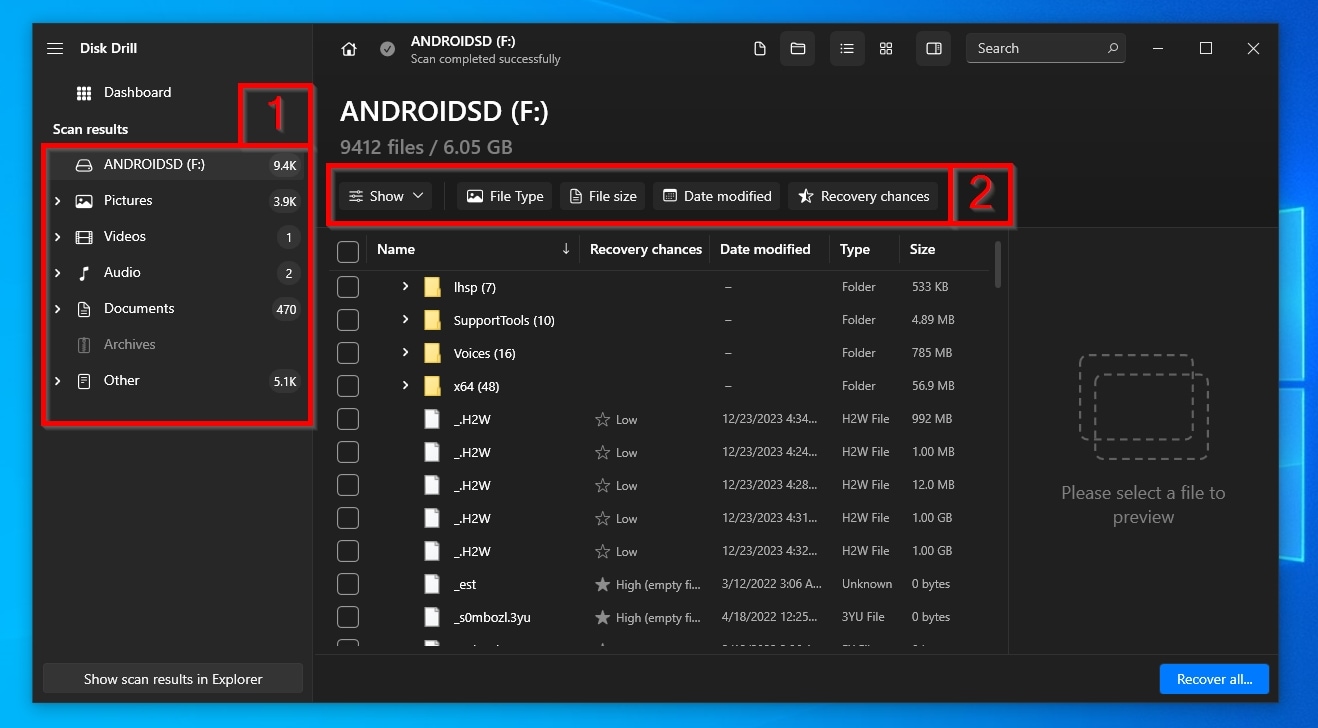This screenshot has width=1318, height=728.
Task: Expand the Audio category in sidebar
Action: [x=57, y=273]
